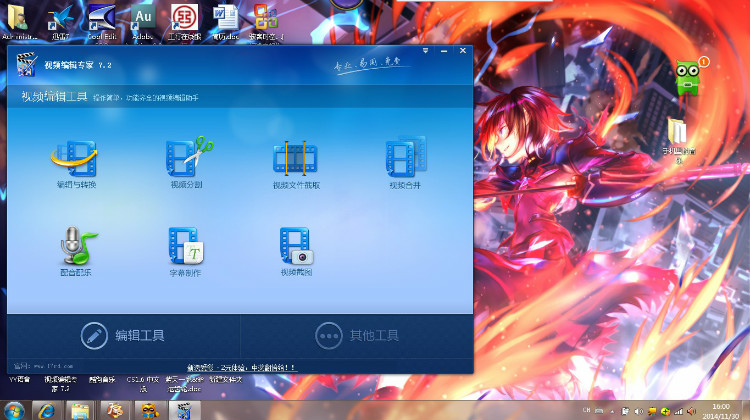Open Windows Explorer folder in taskbar
The height and width of the screenshot is (420, 750).
click(x=80, y=410)
